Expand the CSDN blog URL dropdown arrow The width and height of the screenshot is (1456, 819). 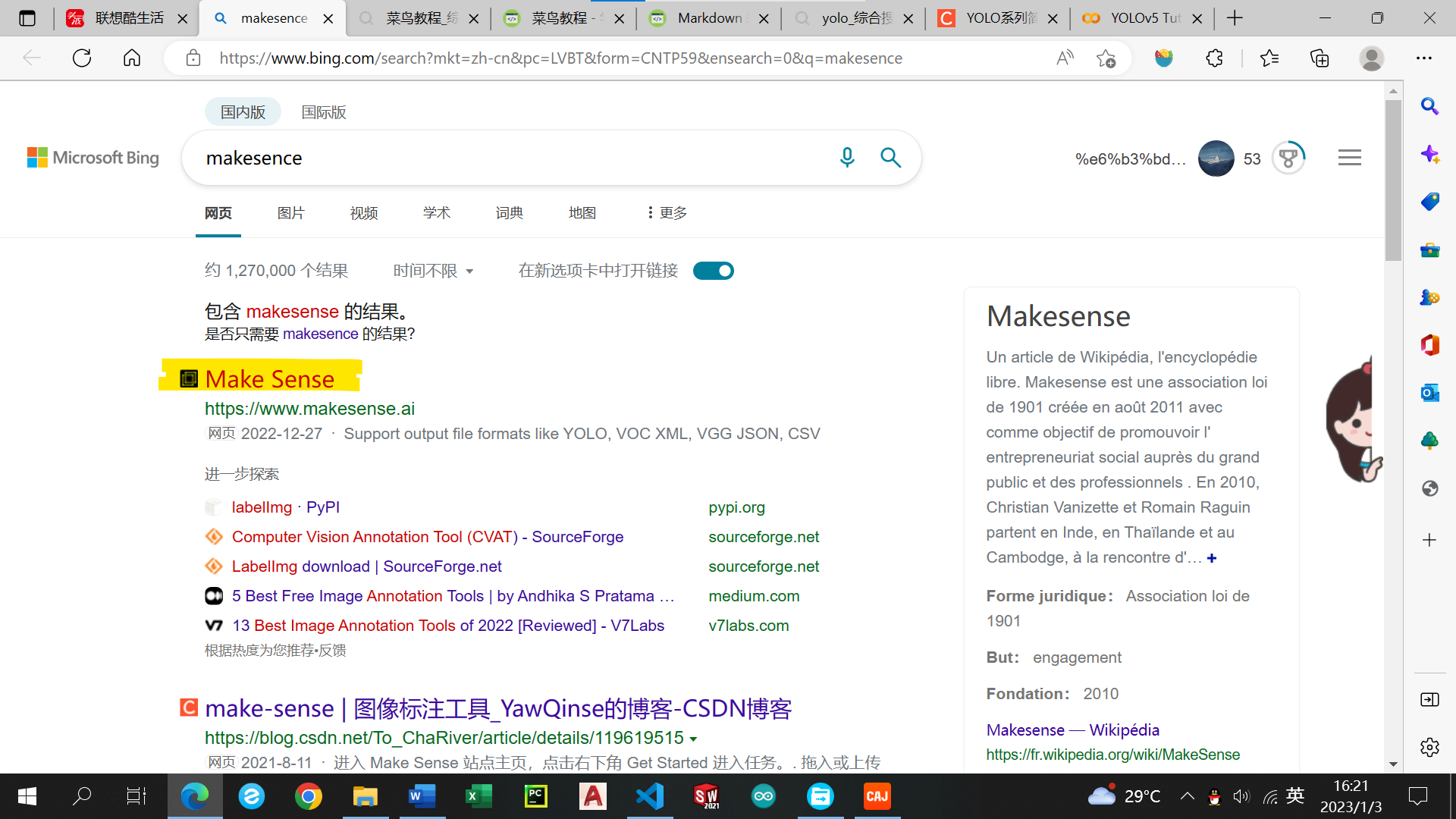click(693, 739)
